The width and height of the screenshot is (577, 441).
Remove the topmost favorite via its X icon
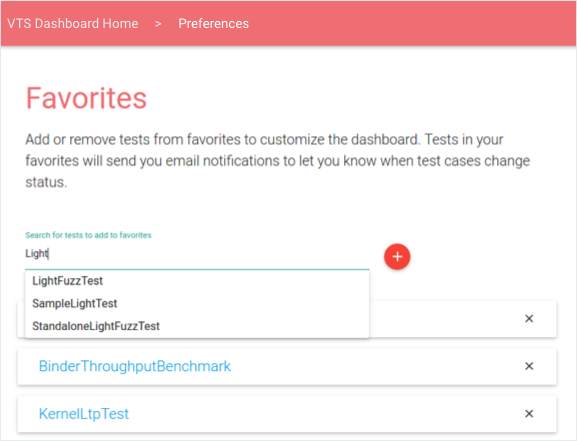(529, 318)
